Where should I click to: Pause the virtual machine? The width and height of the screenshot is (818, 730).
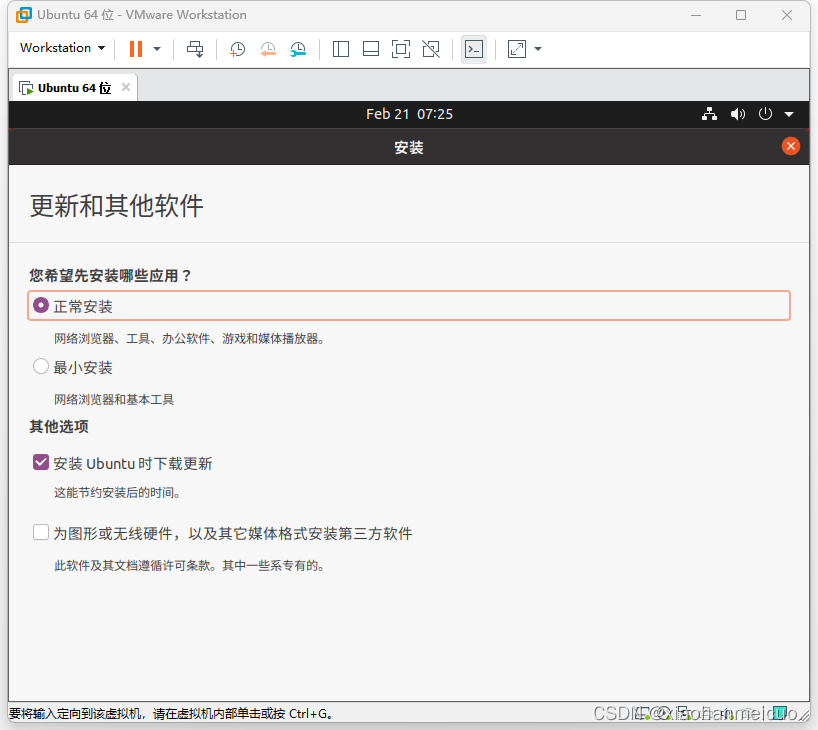(136, 49)
